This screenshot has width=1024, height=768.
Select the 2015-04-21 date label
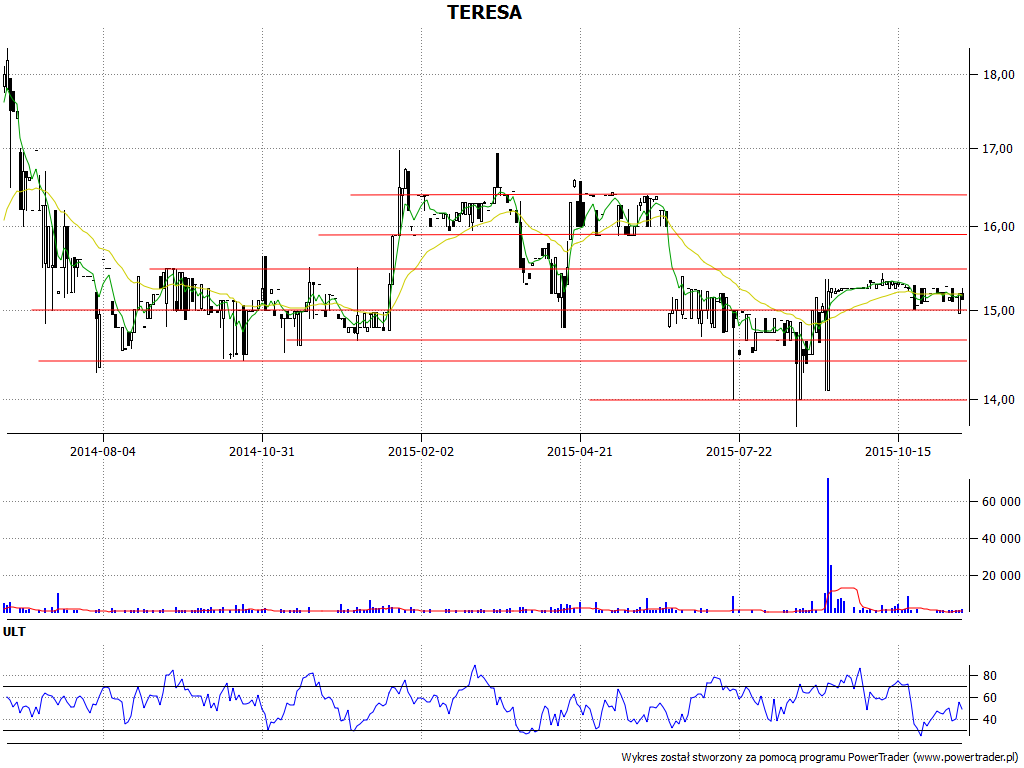[x=580, y=451]
